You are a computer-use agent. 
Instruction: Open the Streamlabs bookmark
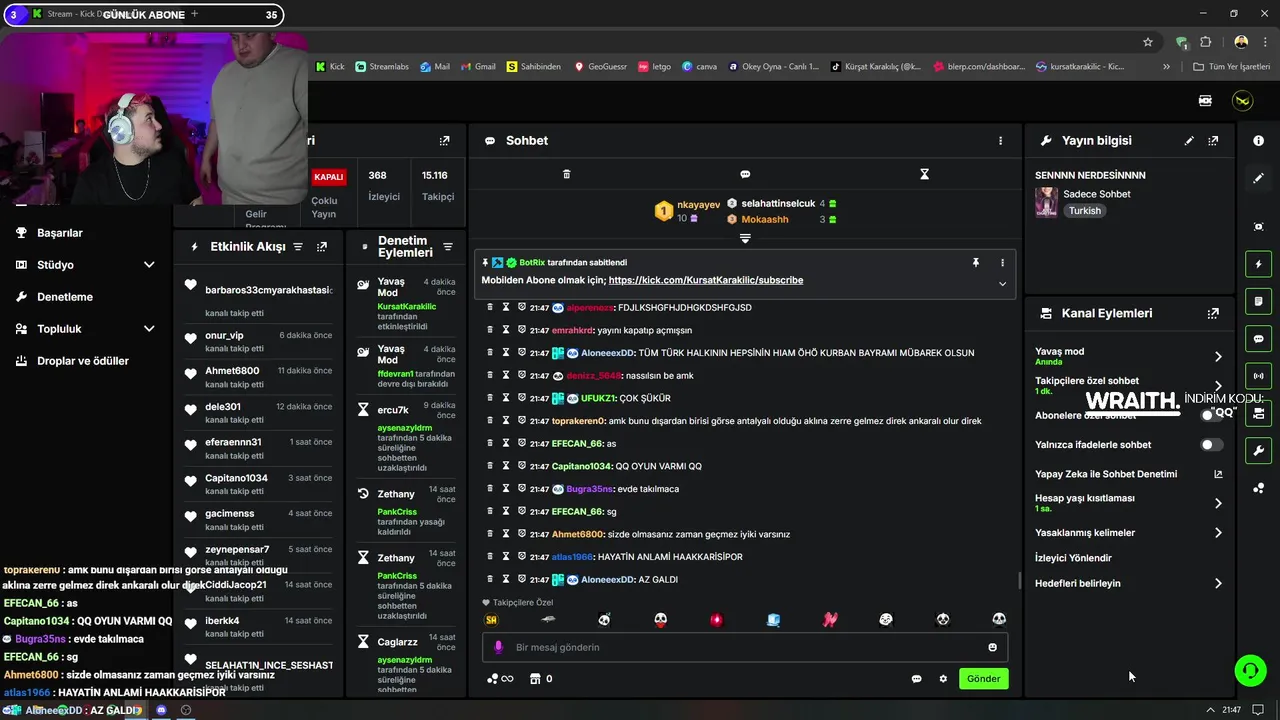coord(381,67)
